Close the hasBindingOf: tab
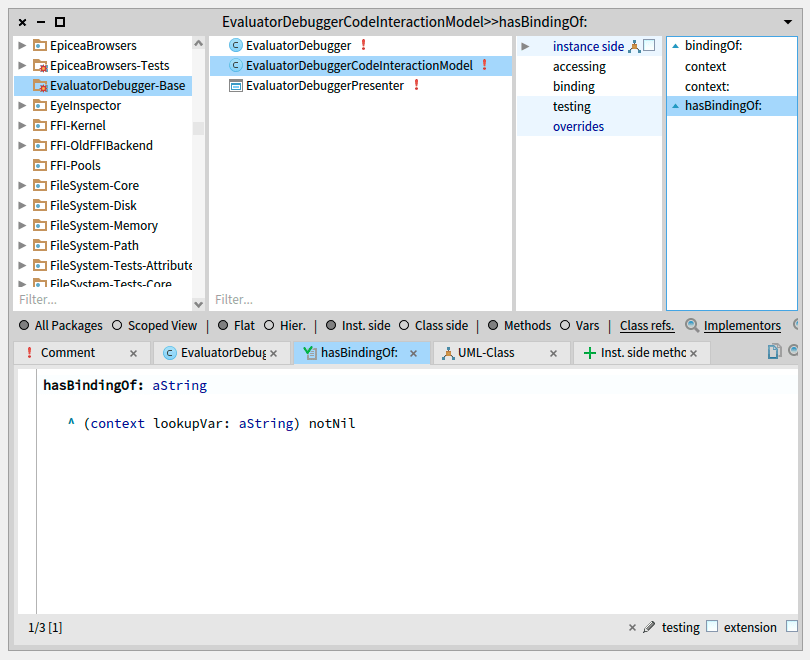This screenshot has height=660, width=810. (414, 353)
